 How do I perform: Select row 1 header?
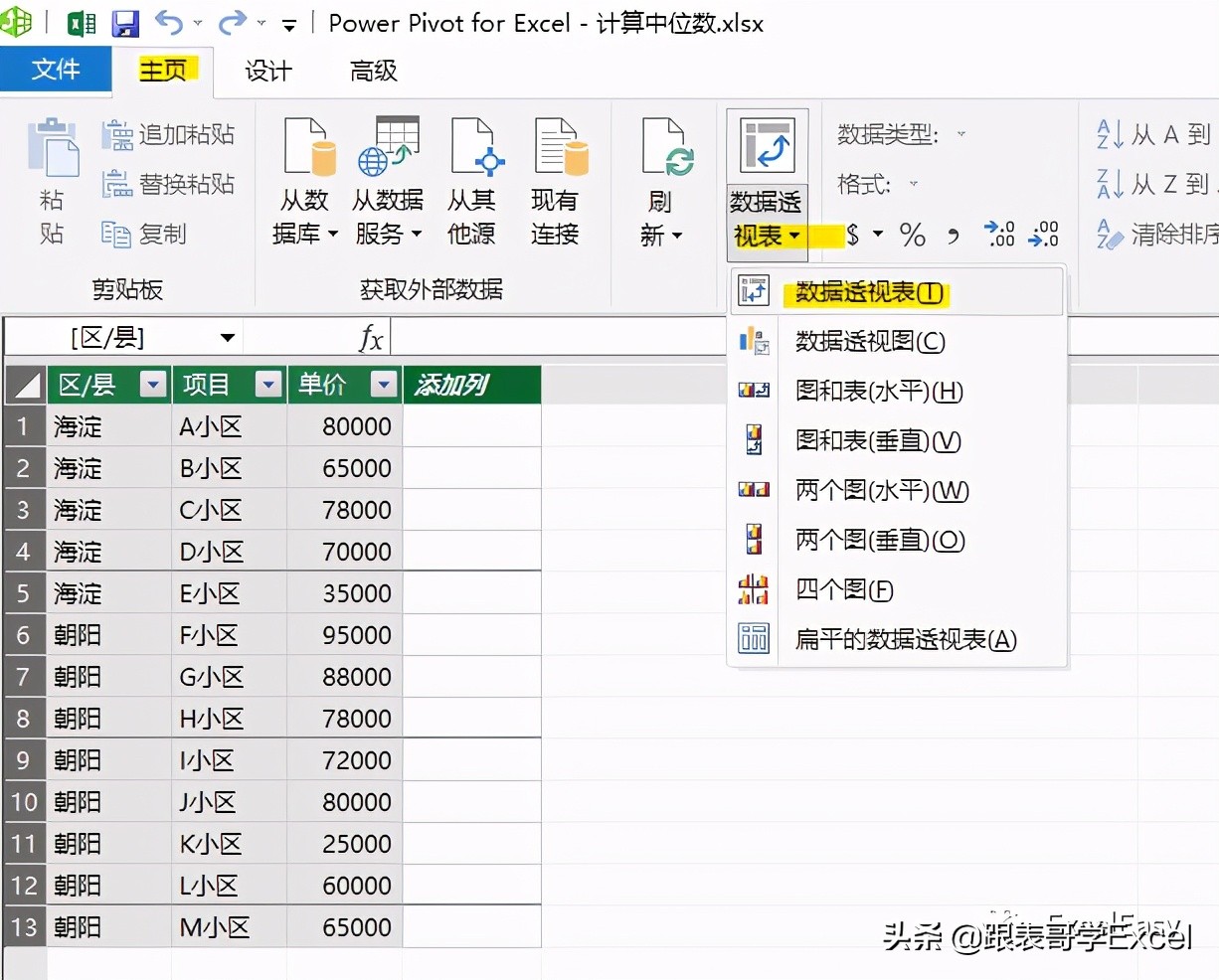(25, 426)
